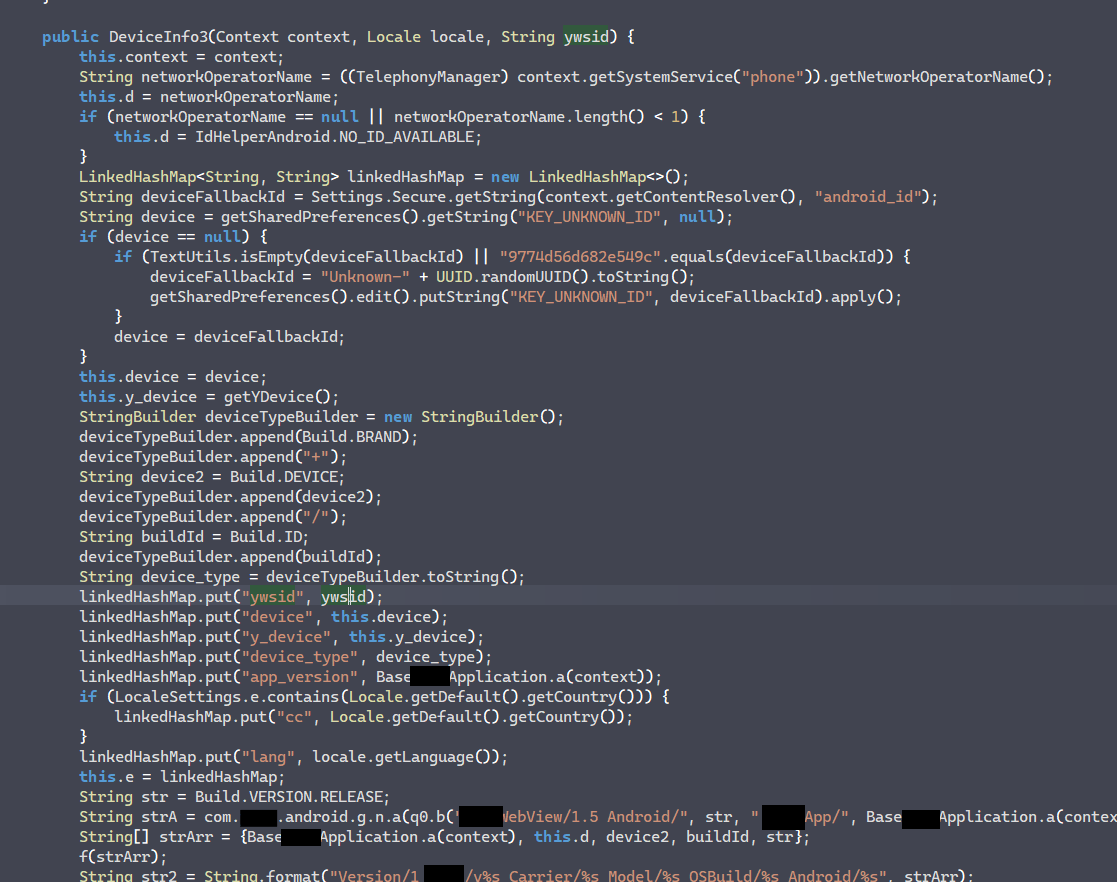Screen dimensions: 1117x882
Task: Click "deviceTypeBuilder.toString()" call
Action: point(391,576)
